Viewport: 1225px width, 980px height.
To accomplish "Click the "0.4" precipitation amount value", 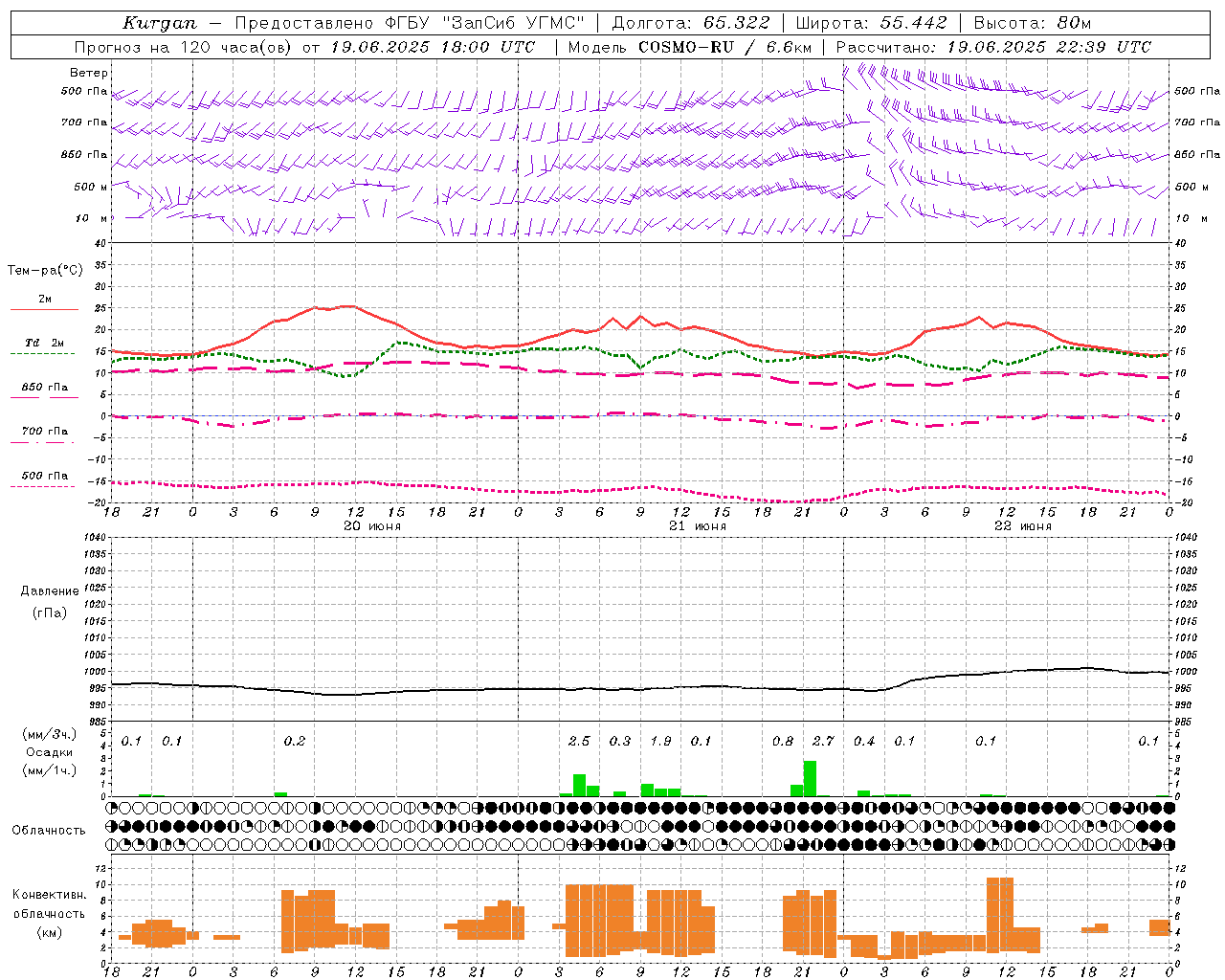I will pos(864,741).
